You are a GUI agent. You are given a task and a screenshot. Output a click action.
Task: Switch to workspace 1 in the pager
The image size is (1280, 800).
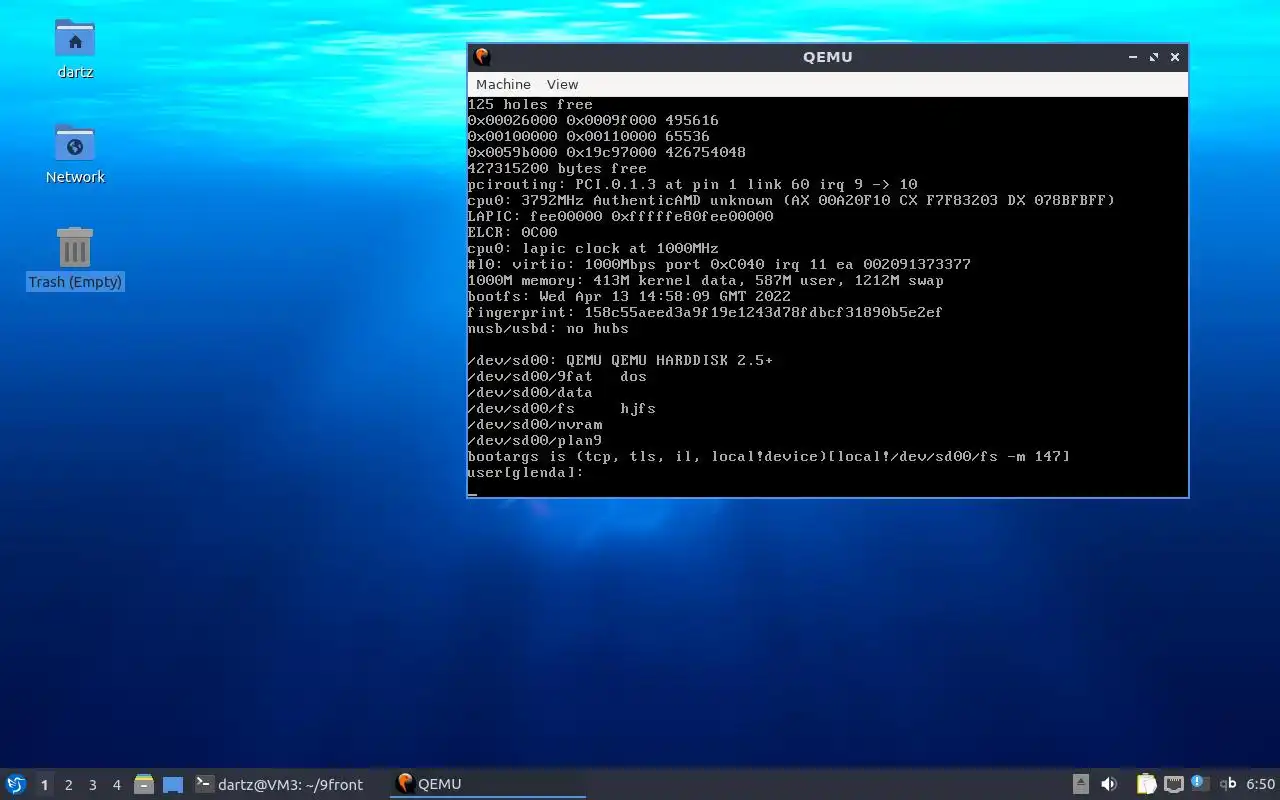pyautogui.click(x=44, y=785)
